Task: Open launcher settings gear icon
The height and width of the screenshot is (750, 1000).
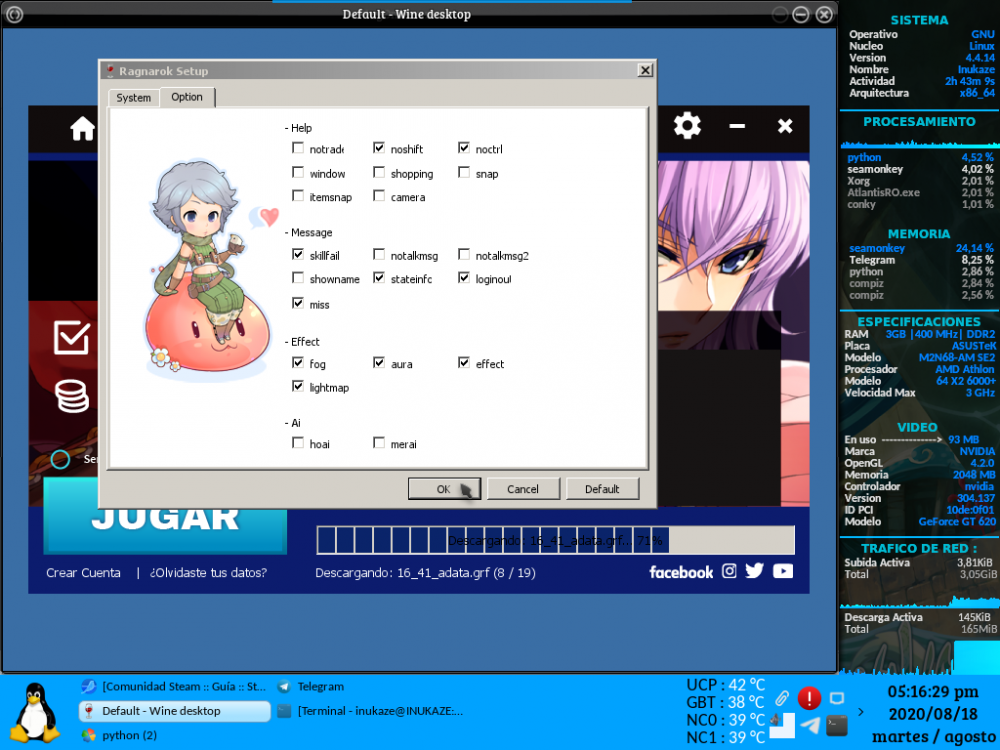Action: pos(687,126)
